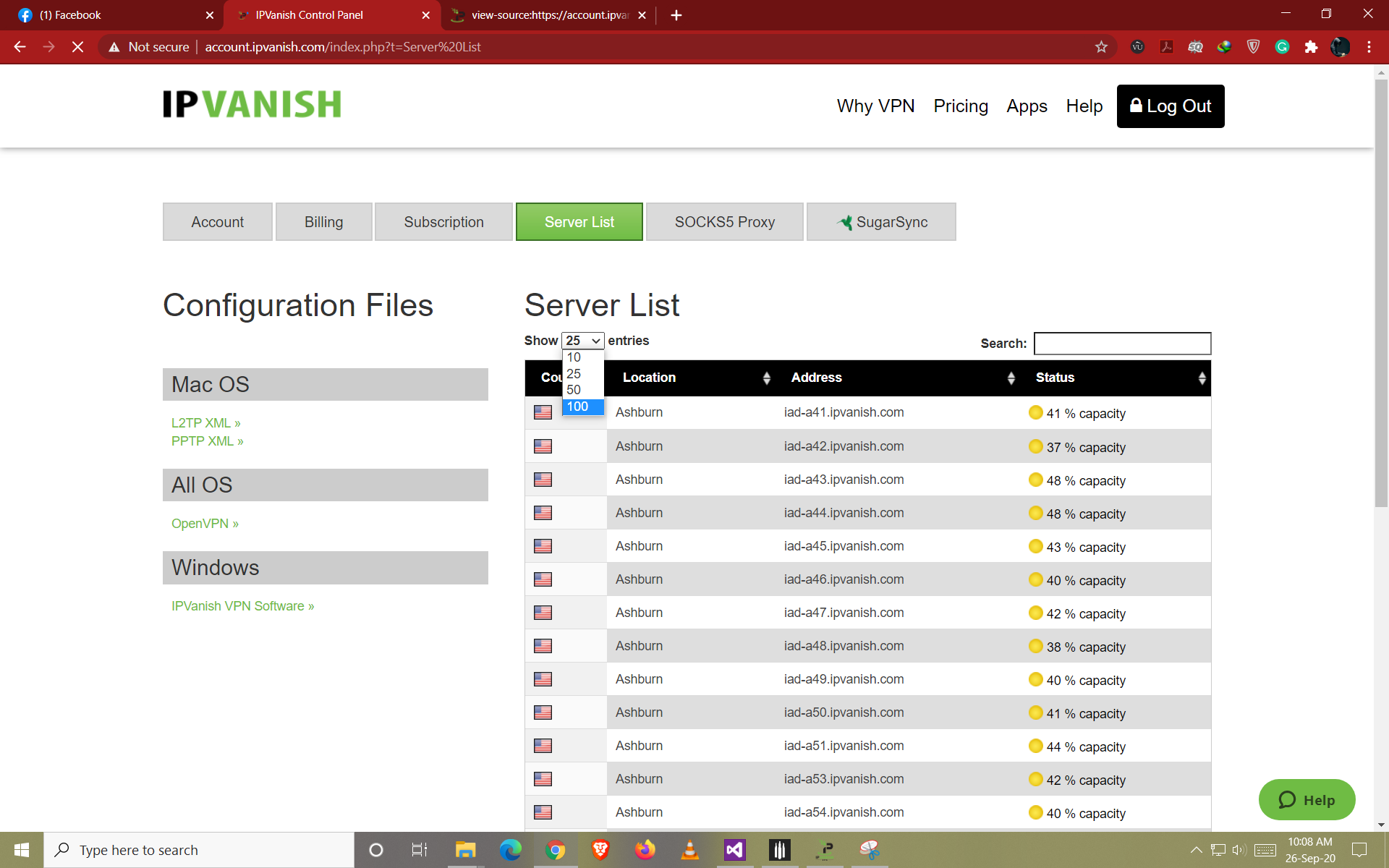Open the Help chat widget
Image resolution: width=1389 pixels, height=868 pixels.
tap(1308, 800)
